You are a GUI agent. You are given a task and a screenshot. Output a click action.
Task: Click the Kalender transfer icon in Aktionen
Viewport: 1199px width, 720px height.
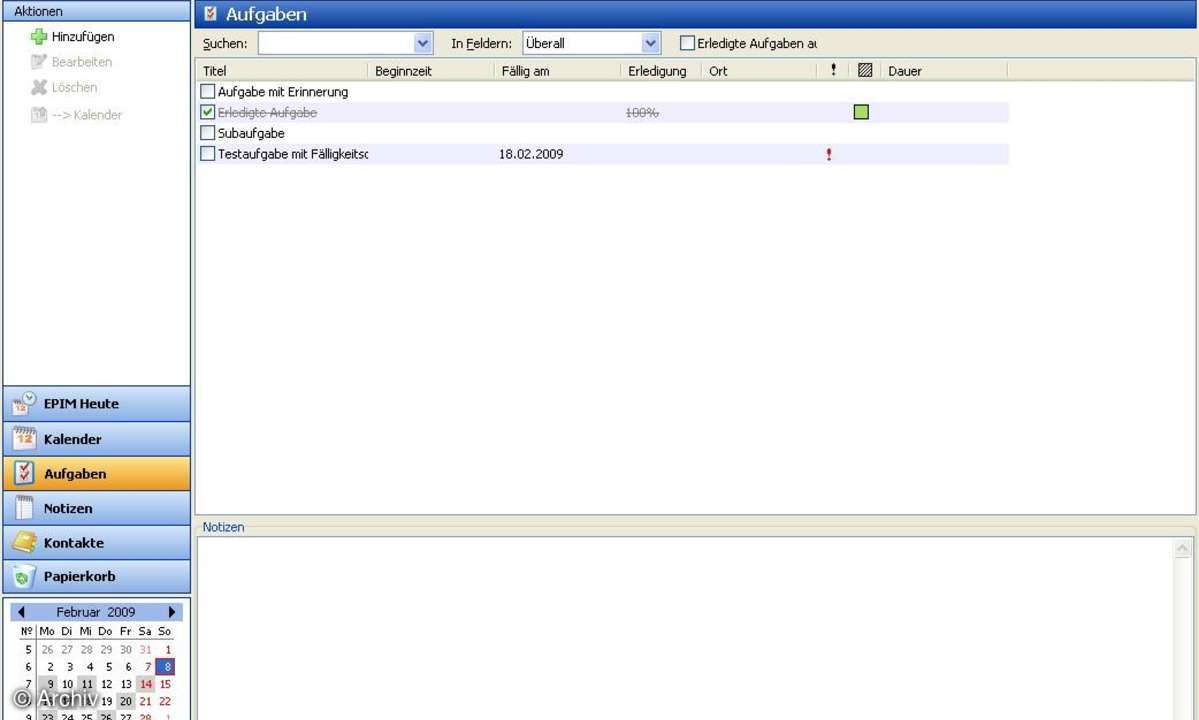(x=38, y=115)
